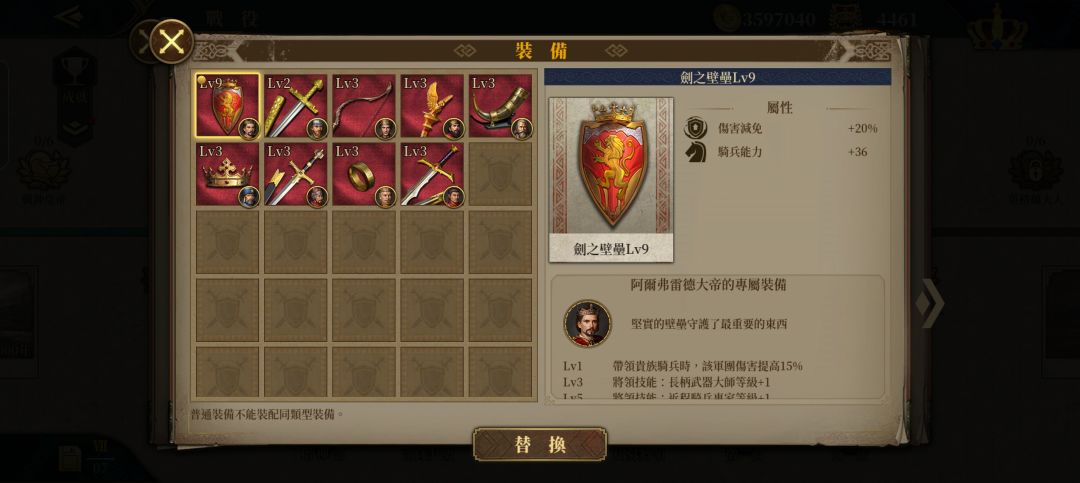Select the Lv3 golden crown equipment
The image size is (1080, 483).
[228, 174]
